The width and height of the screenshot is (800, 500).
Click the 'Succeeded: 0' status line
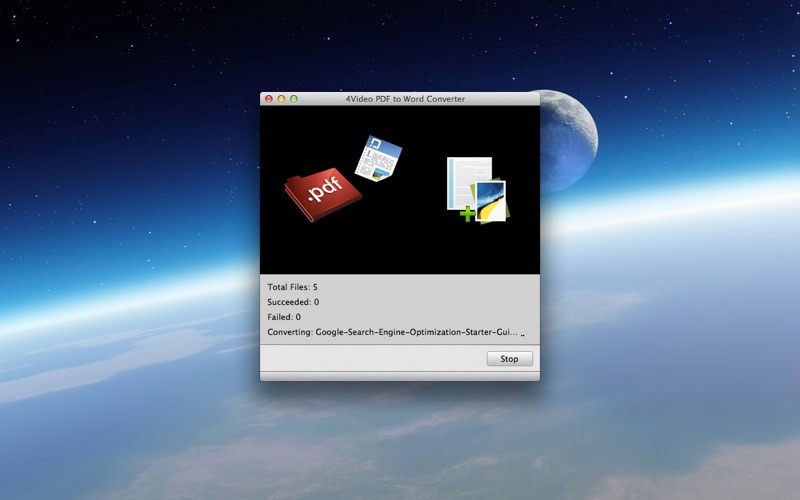click(293, 302)
